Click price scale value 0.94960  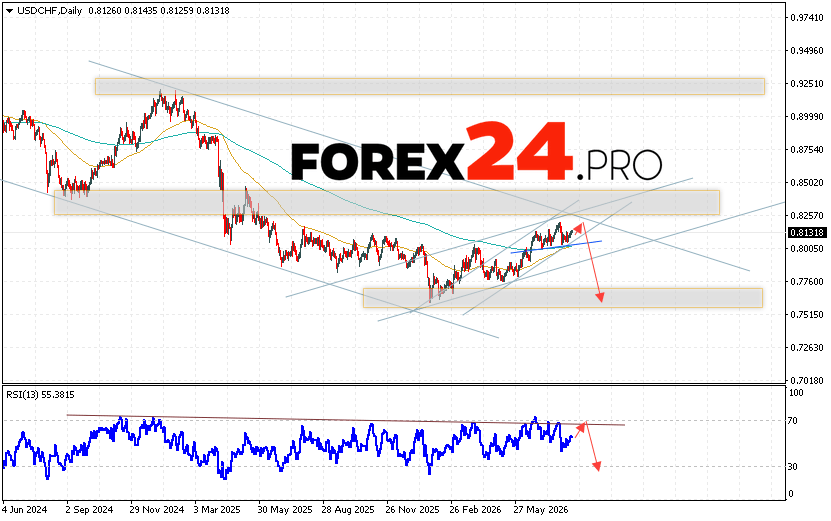tap(807, 51)
